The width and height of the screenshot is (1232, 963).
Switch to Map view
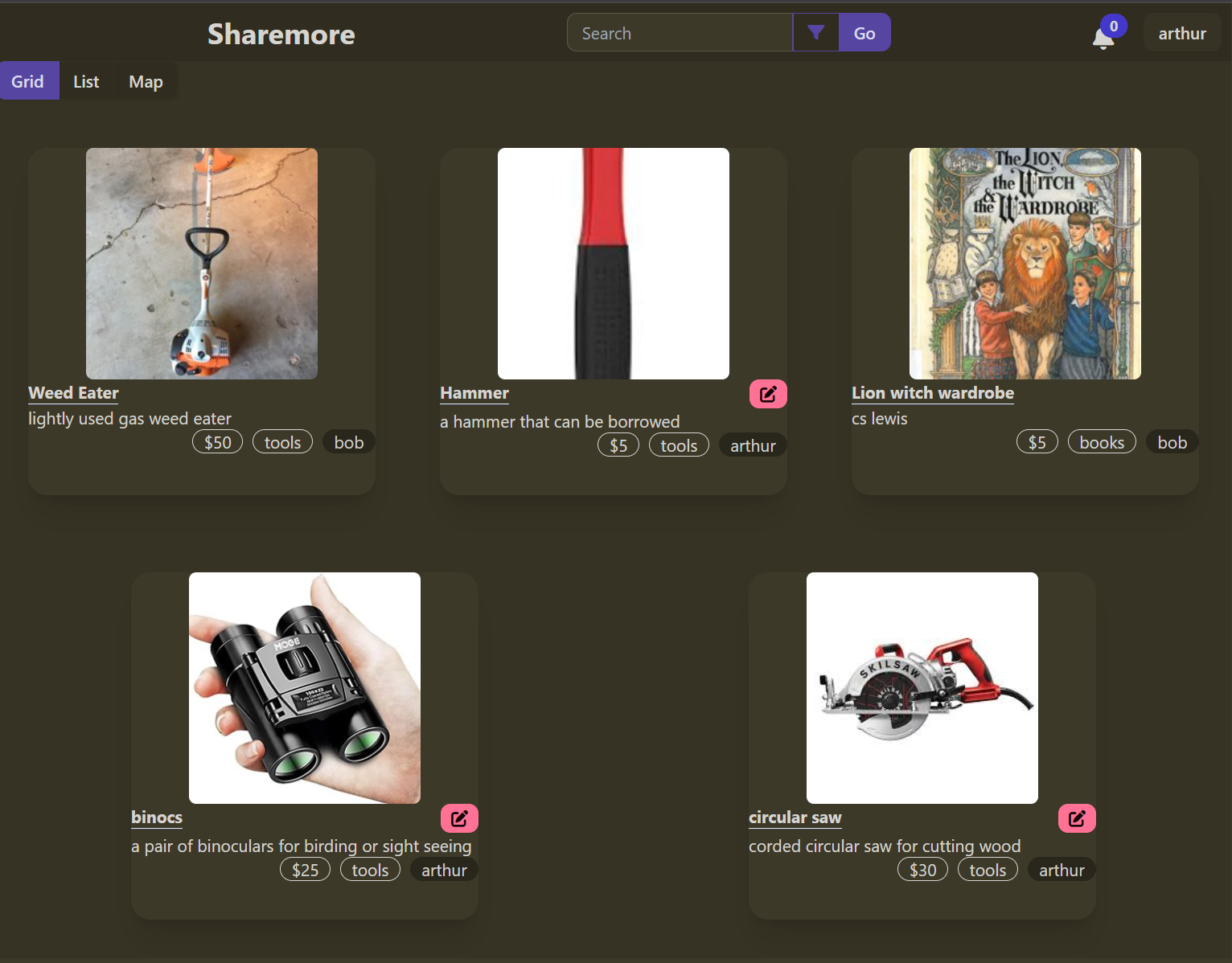pyautogui.click(x=146, y=81)
